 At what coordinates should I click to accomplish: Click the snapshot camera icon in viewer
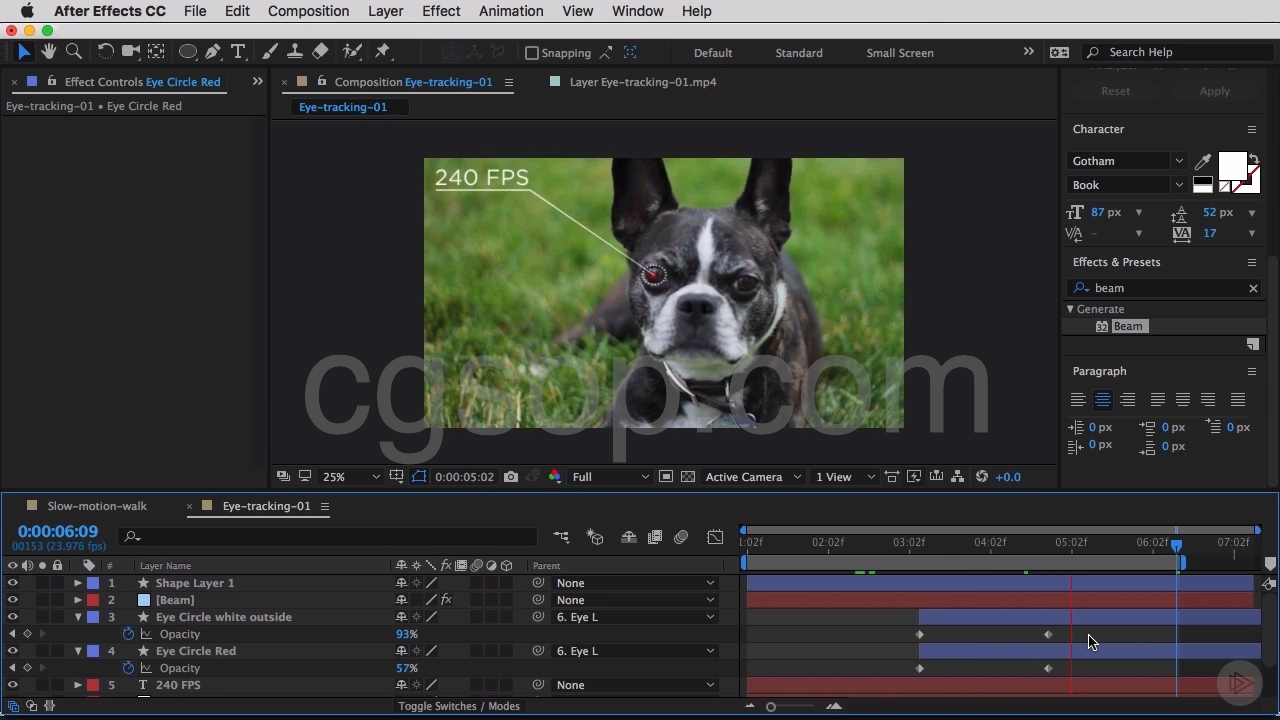click(x=511, y=477)
